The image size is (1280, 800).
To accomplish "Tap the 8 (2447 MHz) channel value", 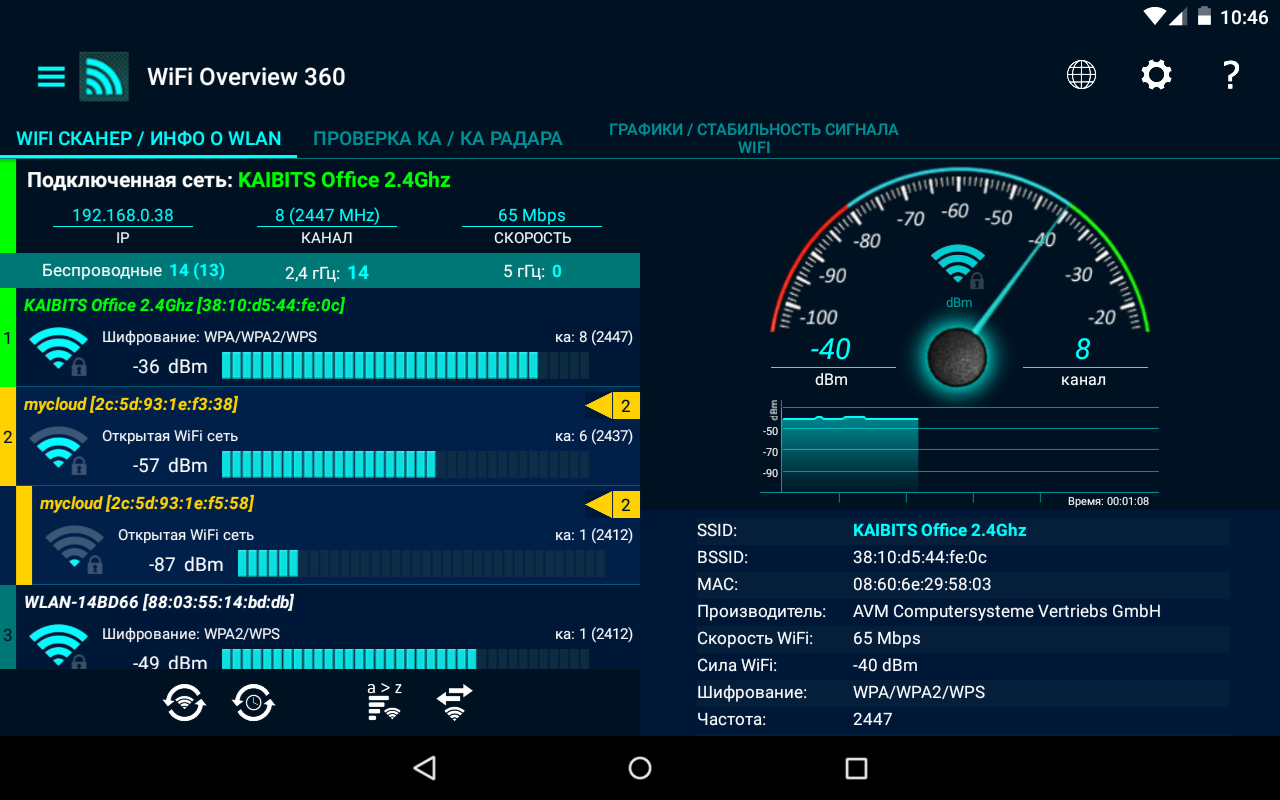I will click(x=327, y=215).
